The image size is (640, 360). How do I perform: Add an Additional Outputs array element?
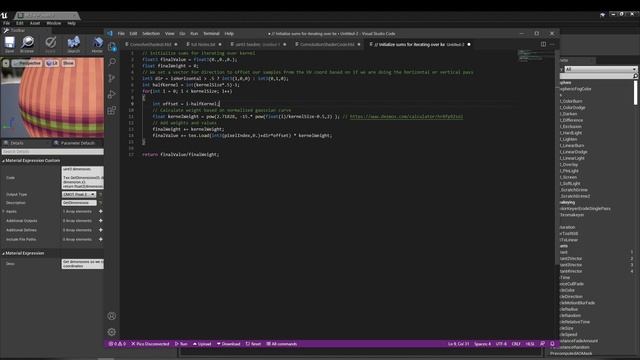coord(100,221)
